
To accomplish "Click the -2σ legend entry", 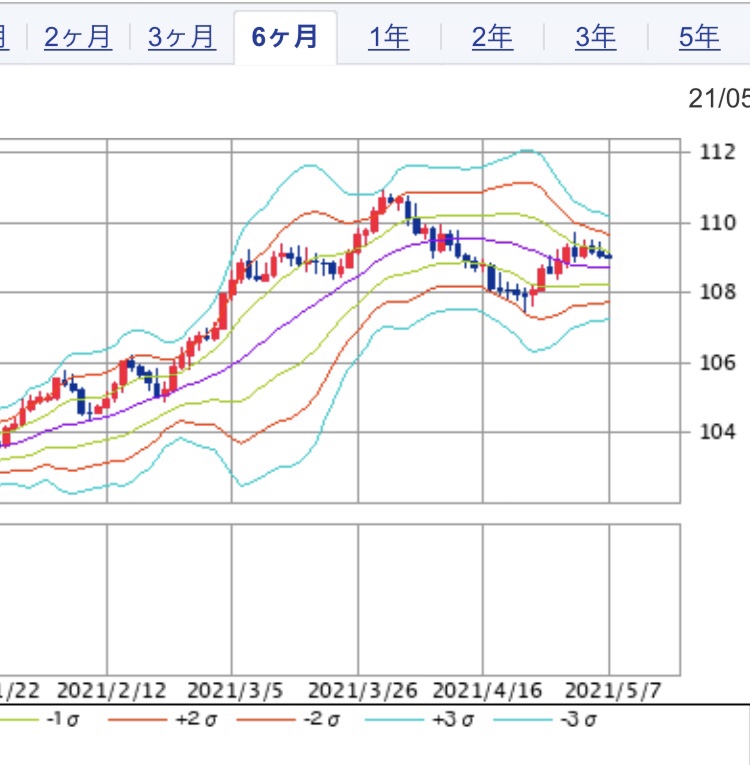I will click(x=288, y=720).
